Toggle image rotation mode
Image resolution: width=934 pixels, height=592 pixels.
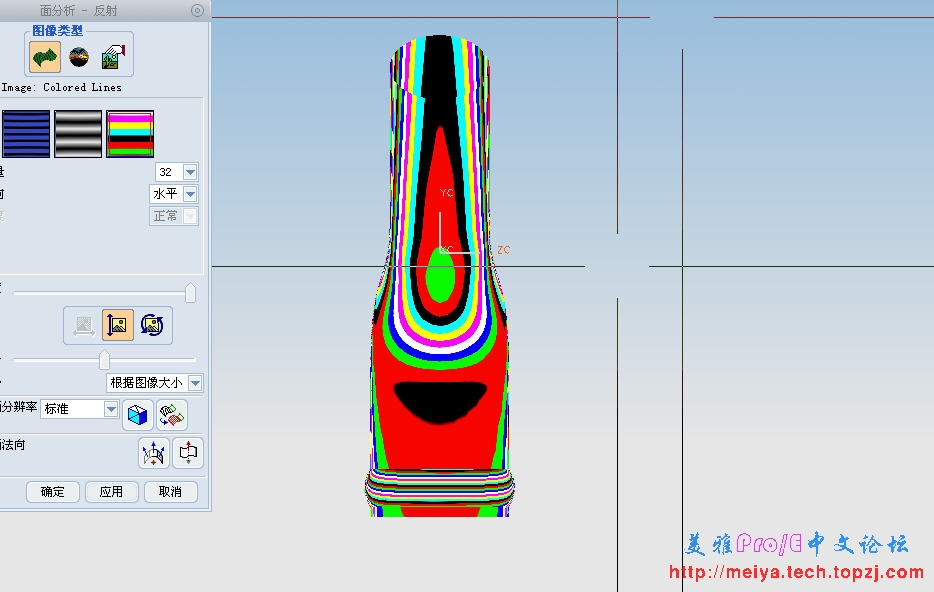[152, 324]
